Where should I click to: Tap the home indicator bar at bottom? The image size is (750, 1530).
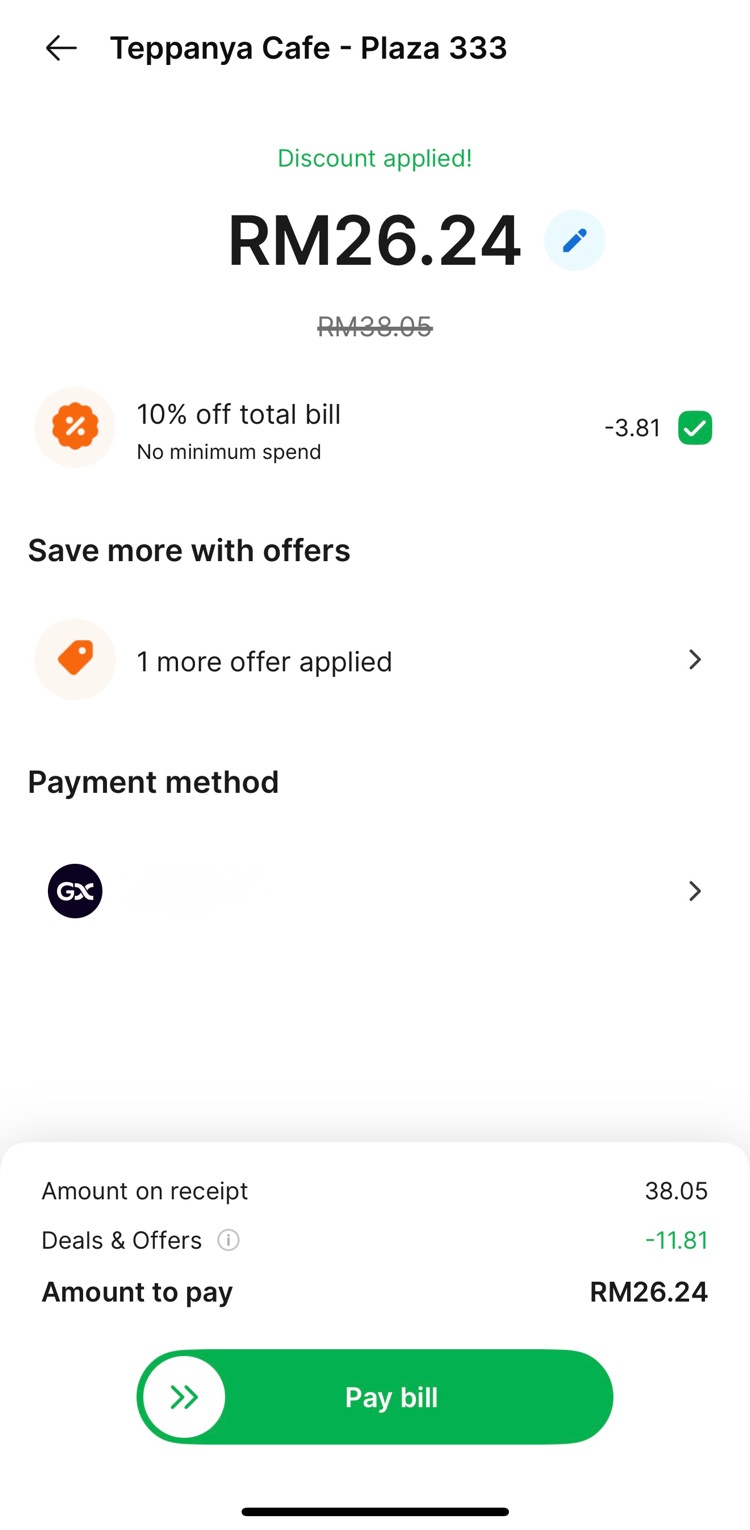tap(375, 1511)
